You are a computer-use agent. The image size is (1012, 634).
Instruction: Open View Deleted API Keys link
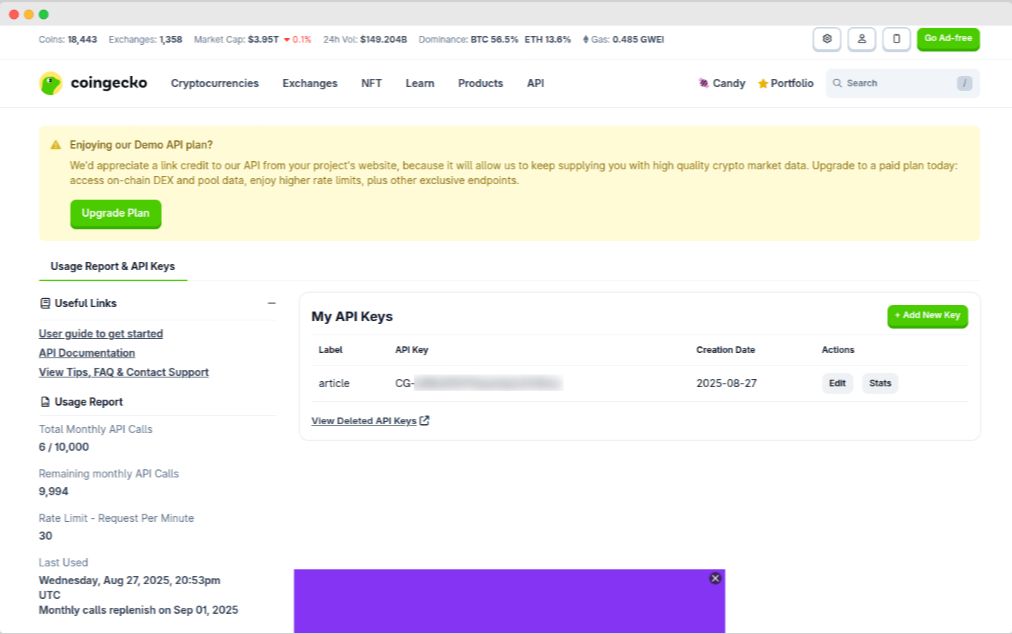click(x=364, y=421)
